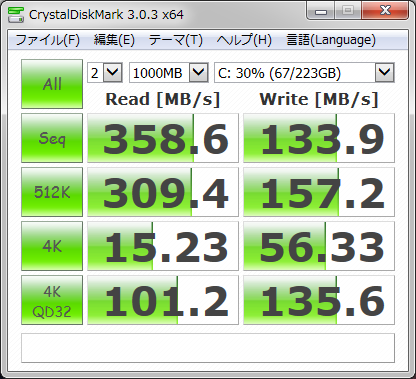Image resolution: width=416 pixels, height=379 pixels.
Task: Minimize the CrystalDiskMark window
Action: click(321, 11)
